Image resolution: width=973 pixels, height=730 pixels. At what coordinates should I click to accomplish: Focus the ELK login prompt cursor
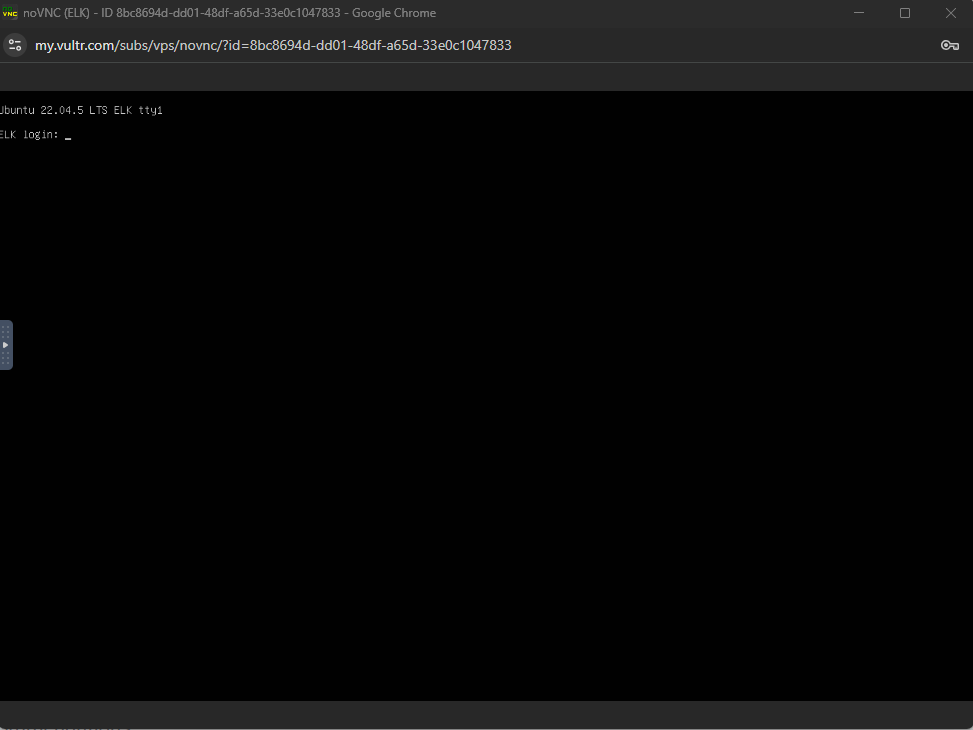[68, 135]
